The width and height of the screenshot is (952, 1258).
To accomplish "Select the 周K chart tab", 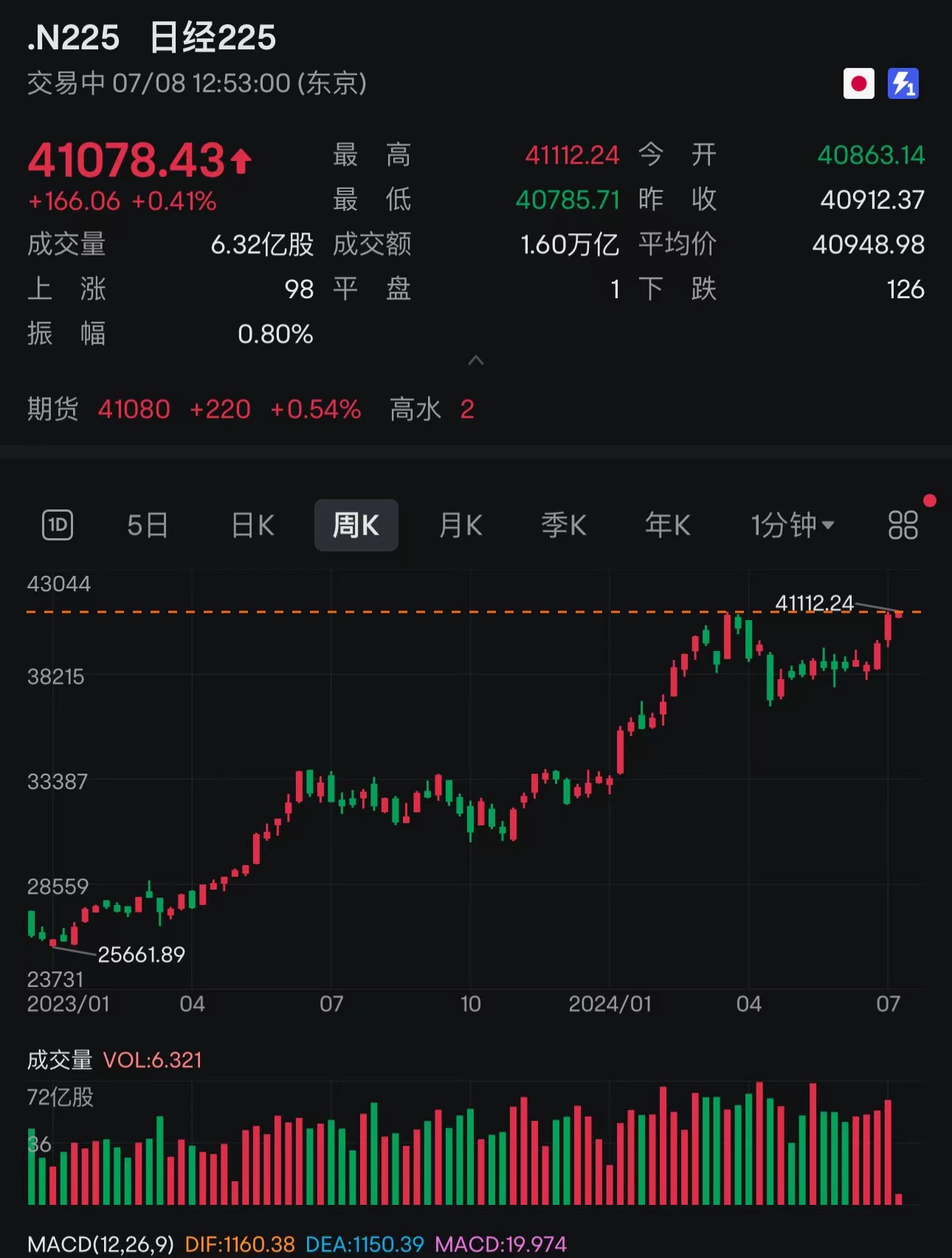I will pos(356,525).
